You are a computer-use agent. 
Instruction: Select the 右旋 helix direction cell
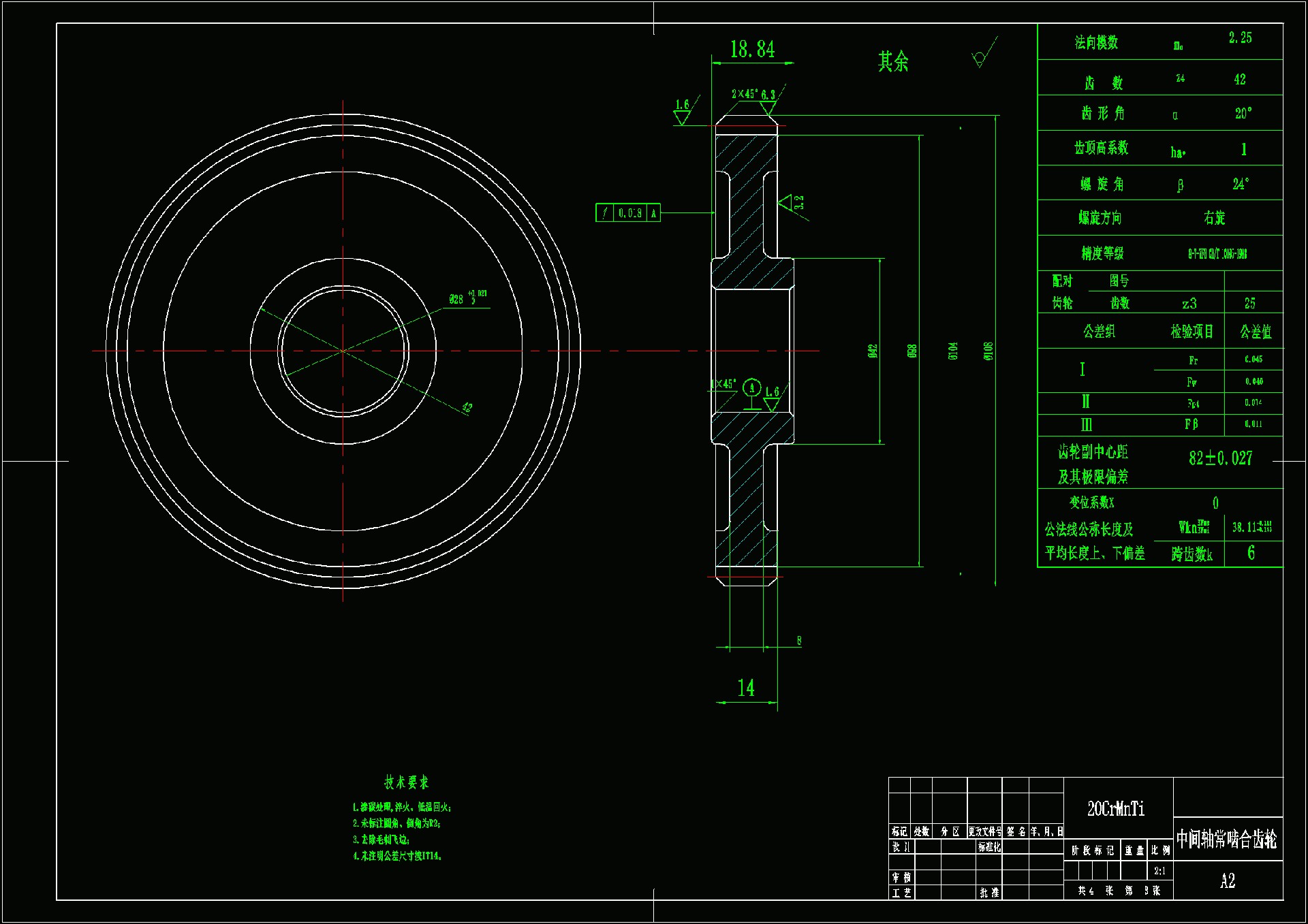1214,218
